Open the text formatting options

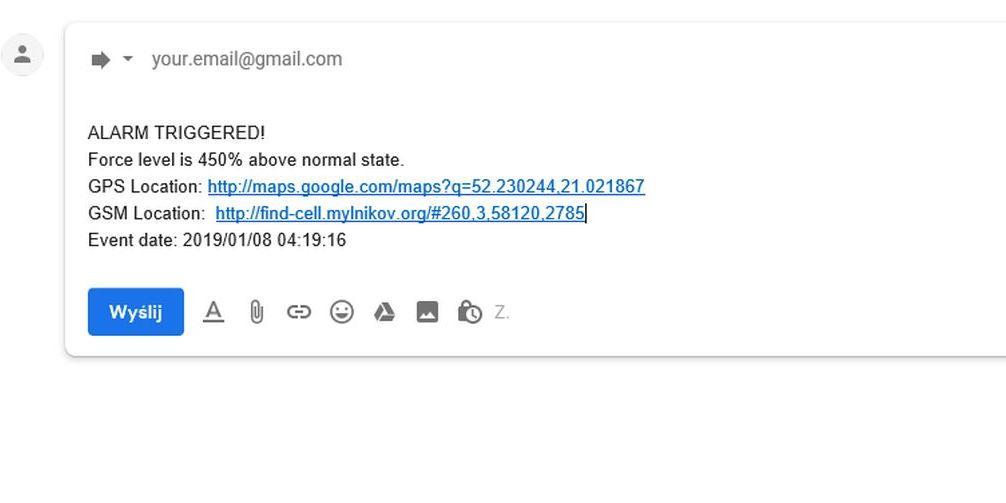coord(213,312)
